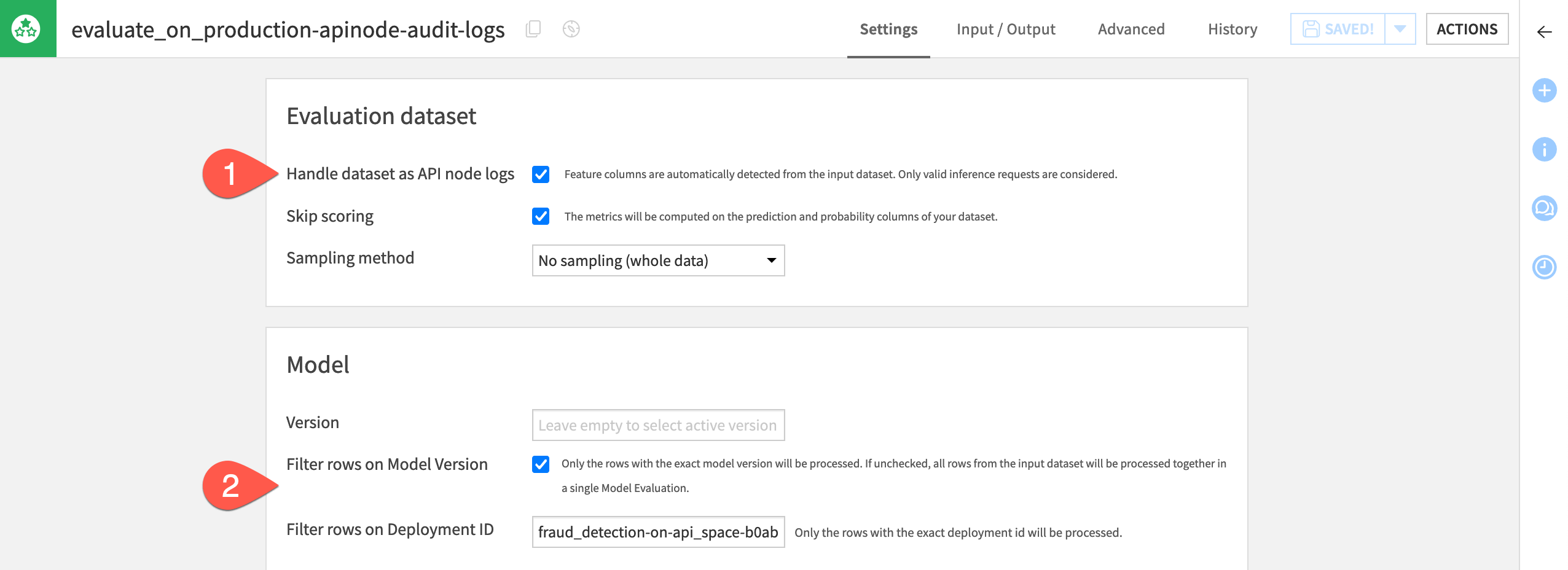Open the save options dropdown arrow
1568x570 pixels.
[1401, 28]
